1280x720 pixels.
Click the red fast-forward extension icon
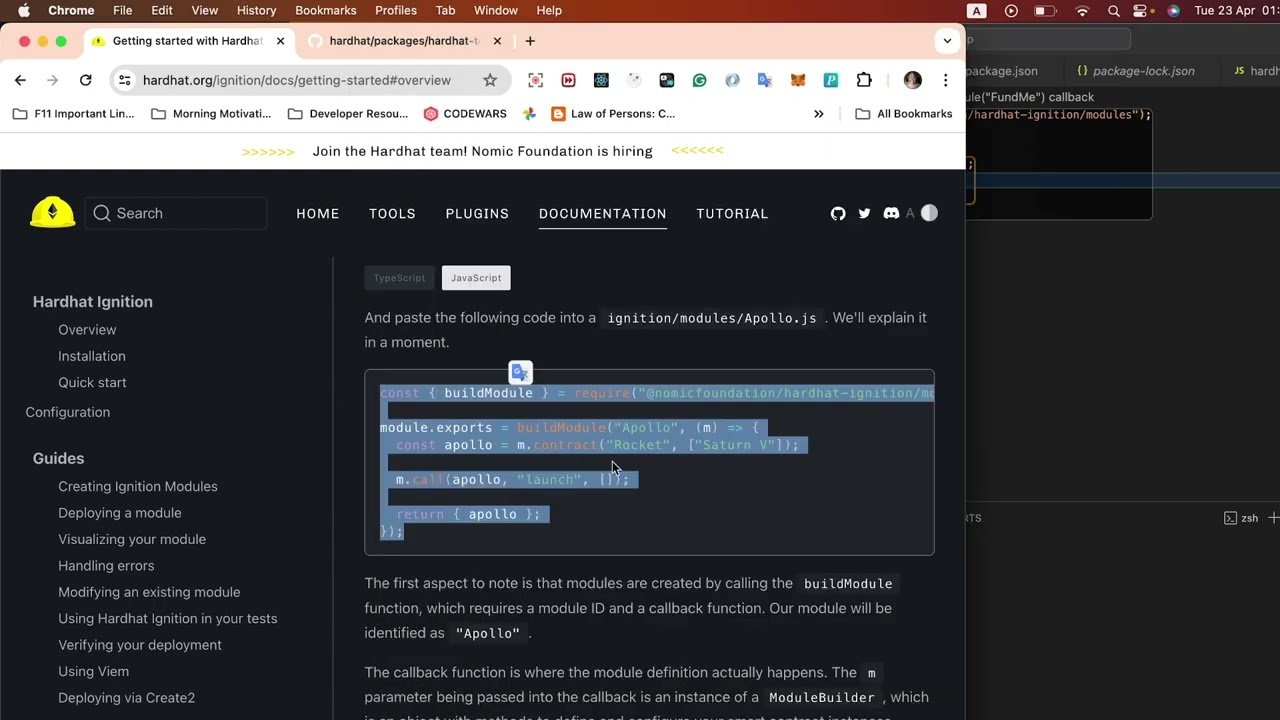click(568, 80)
